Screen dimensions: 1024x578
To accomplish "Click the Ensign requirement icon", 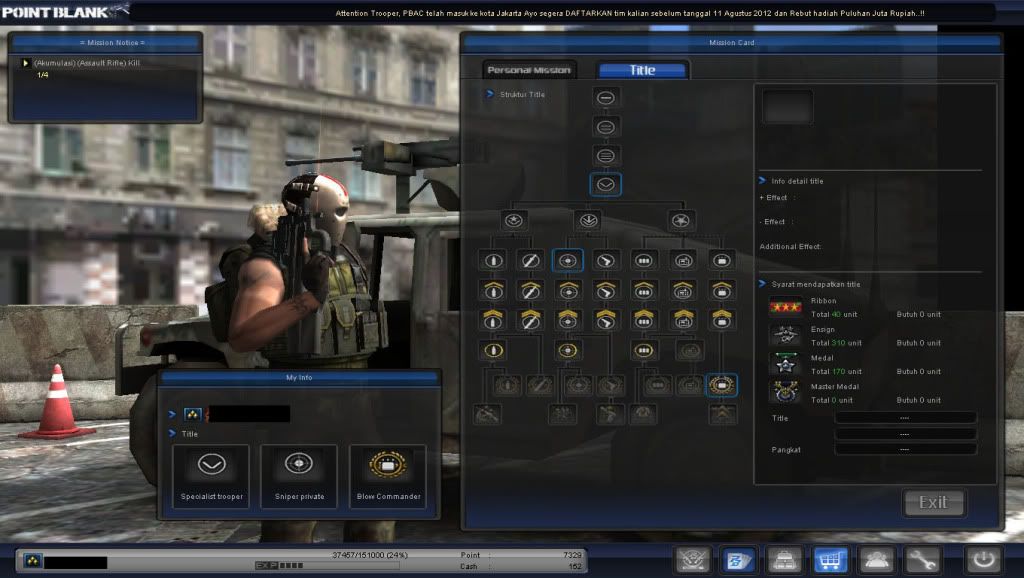I will click(x=785, y=336).
